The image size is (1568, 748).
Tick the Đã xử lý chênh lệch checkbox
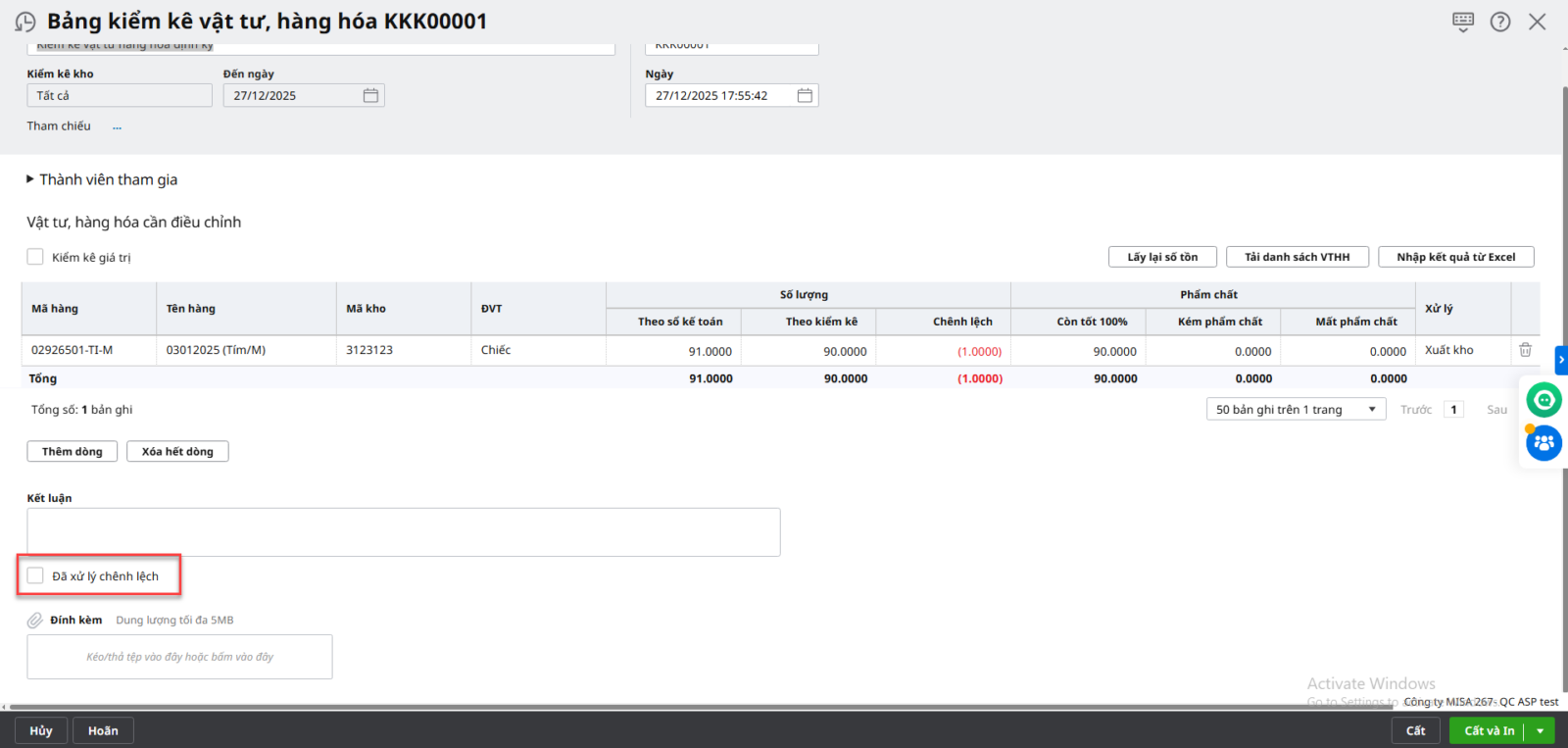(x=35, y=575)
